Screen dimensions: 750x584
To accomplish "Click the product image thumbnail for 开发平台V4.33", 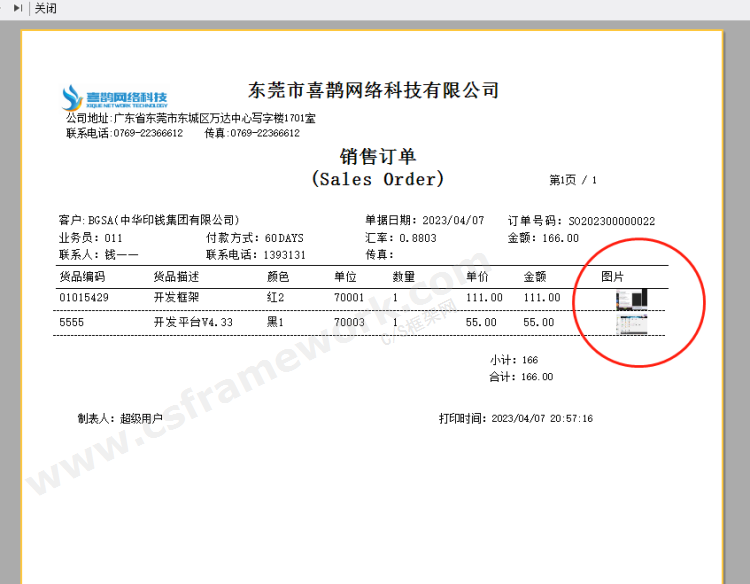I will click(632, 323).
